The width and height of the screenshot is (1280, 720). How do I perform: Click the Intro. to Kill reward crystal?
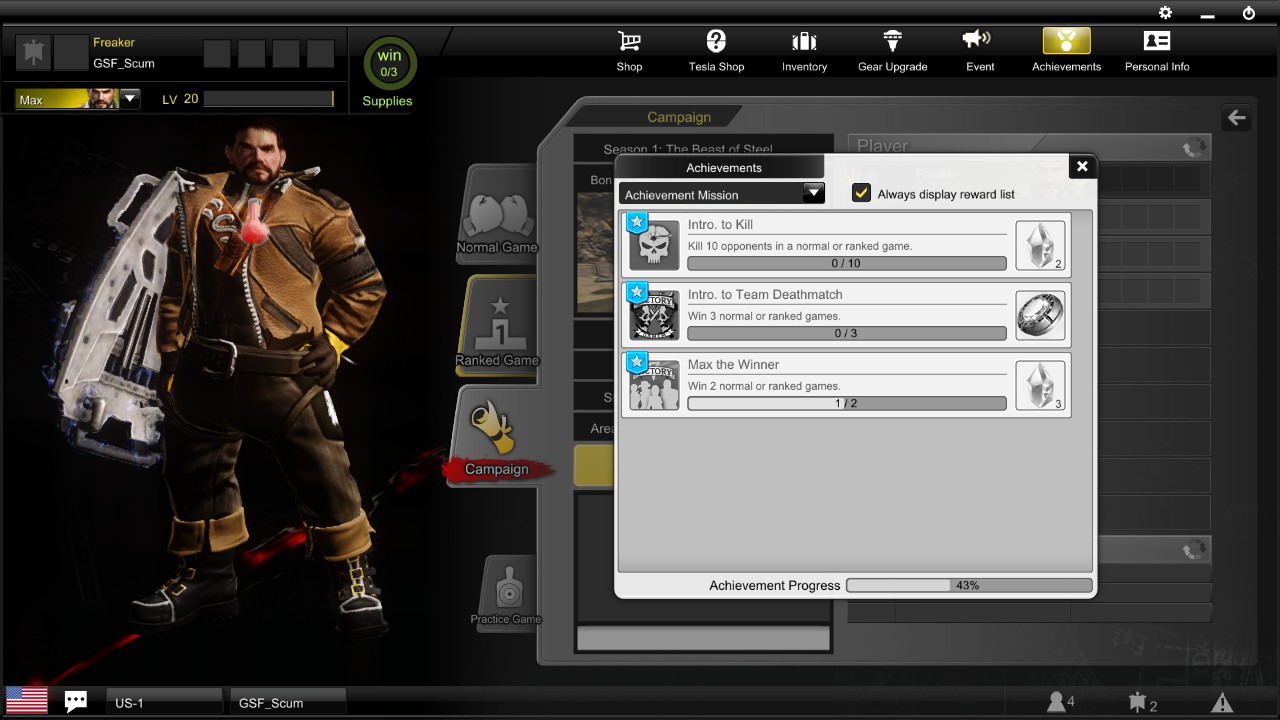tap(1040, 246)
